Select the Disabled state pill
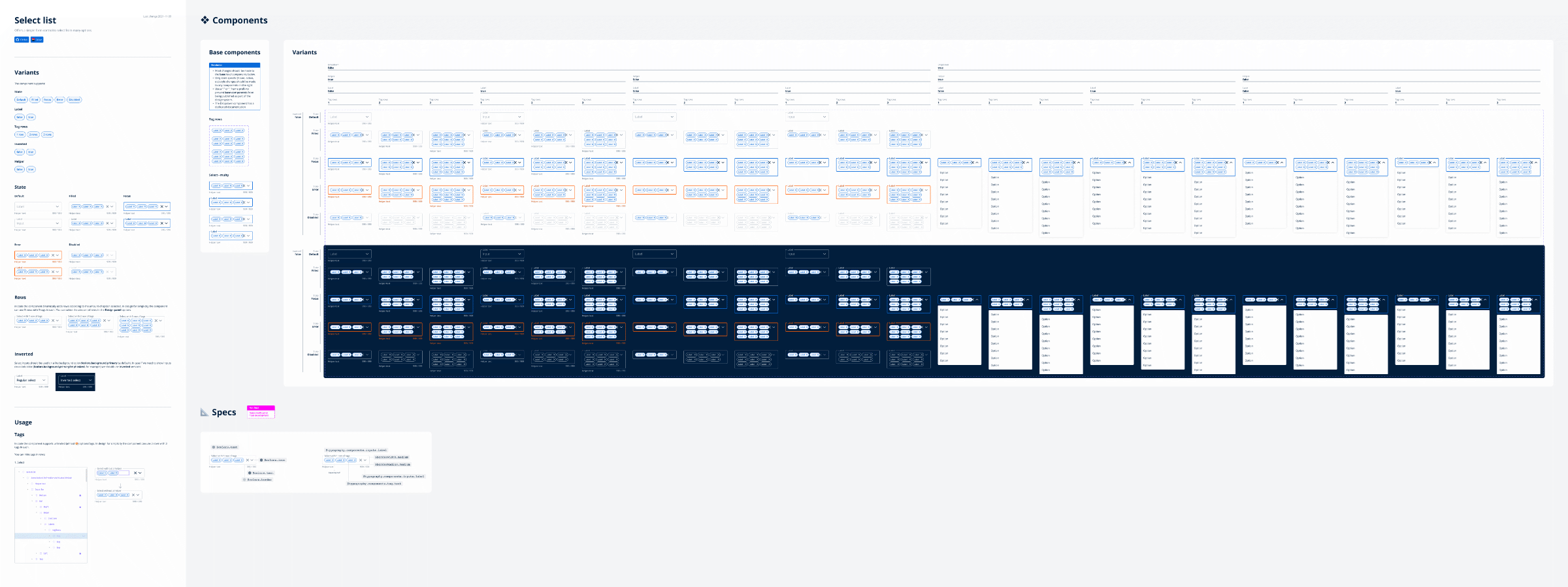 [x=74, y=100]
